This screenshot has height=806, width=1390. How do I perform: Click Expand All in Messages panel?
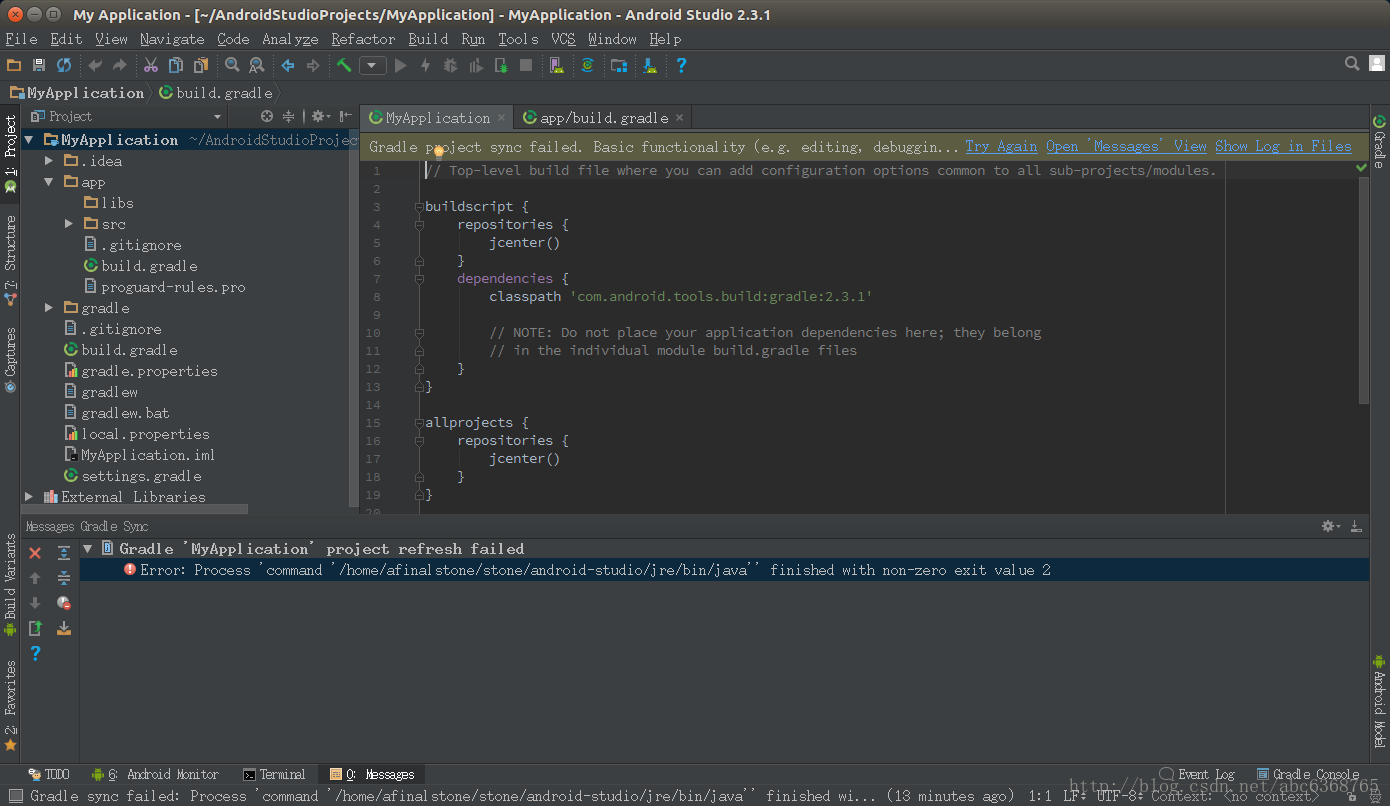pos(64,553)
